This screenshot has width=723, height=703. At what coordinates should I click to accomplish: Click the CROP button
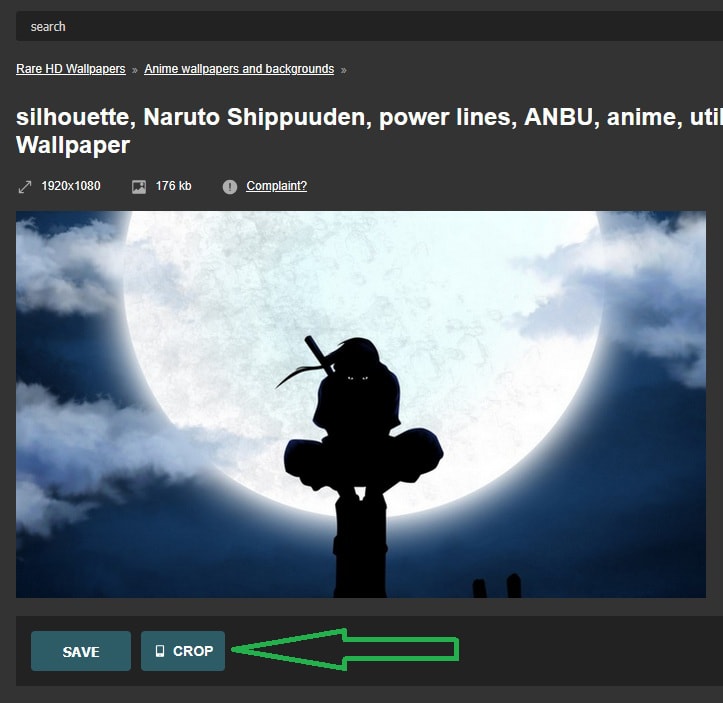[x=183, y=651]
